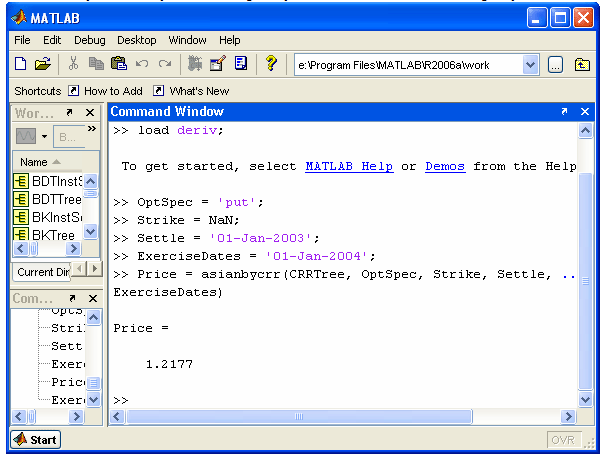Screen dimensions: 600x455
Task: Select the BDTInstSet variable in Workspace
Action: pyautogui.click(x=47, y=181)
